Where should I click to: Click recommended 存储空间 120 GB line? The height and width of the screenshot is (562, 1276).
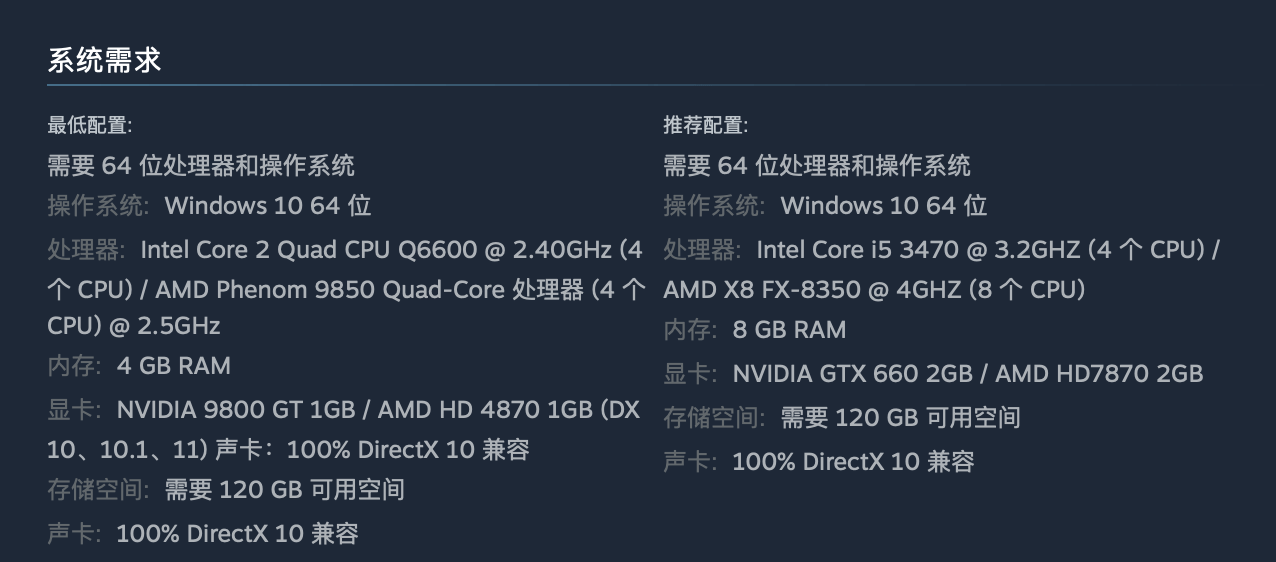tap(842, 418)
